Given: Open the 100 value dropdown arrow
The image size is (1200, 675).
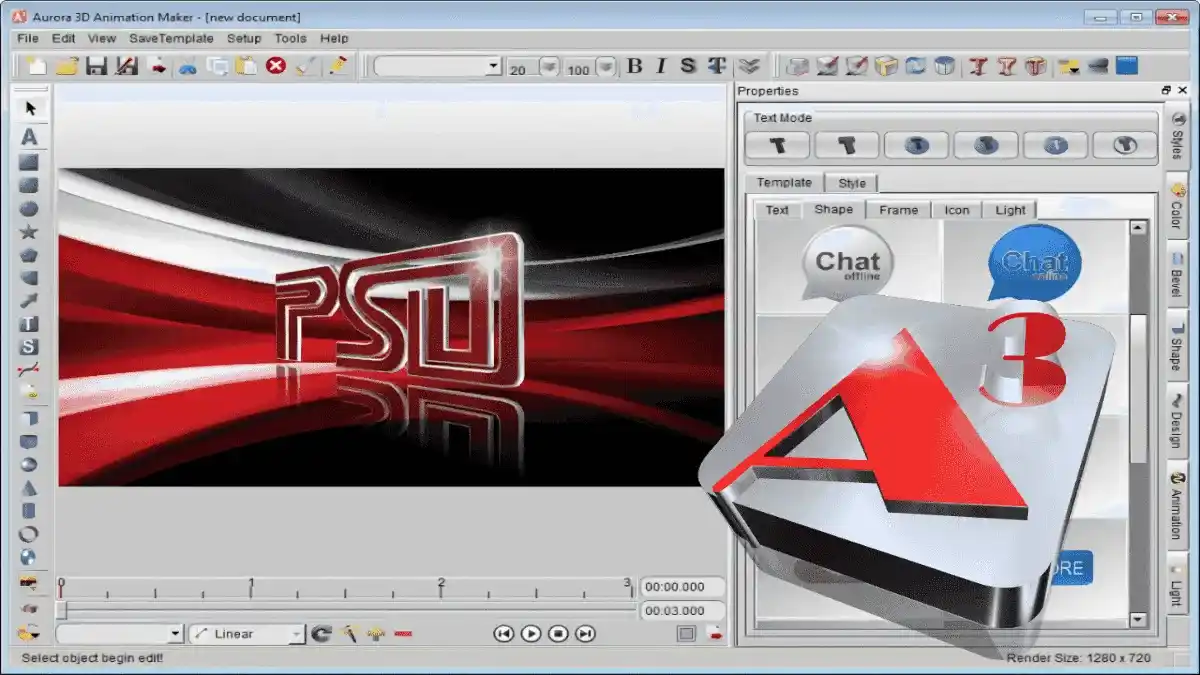Looking at the screenshot, I should (606, 67).
